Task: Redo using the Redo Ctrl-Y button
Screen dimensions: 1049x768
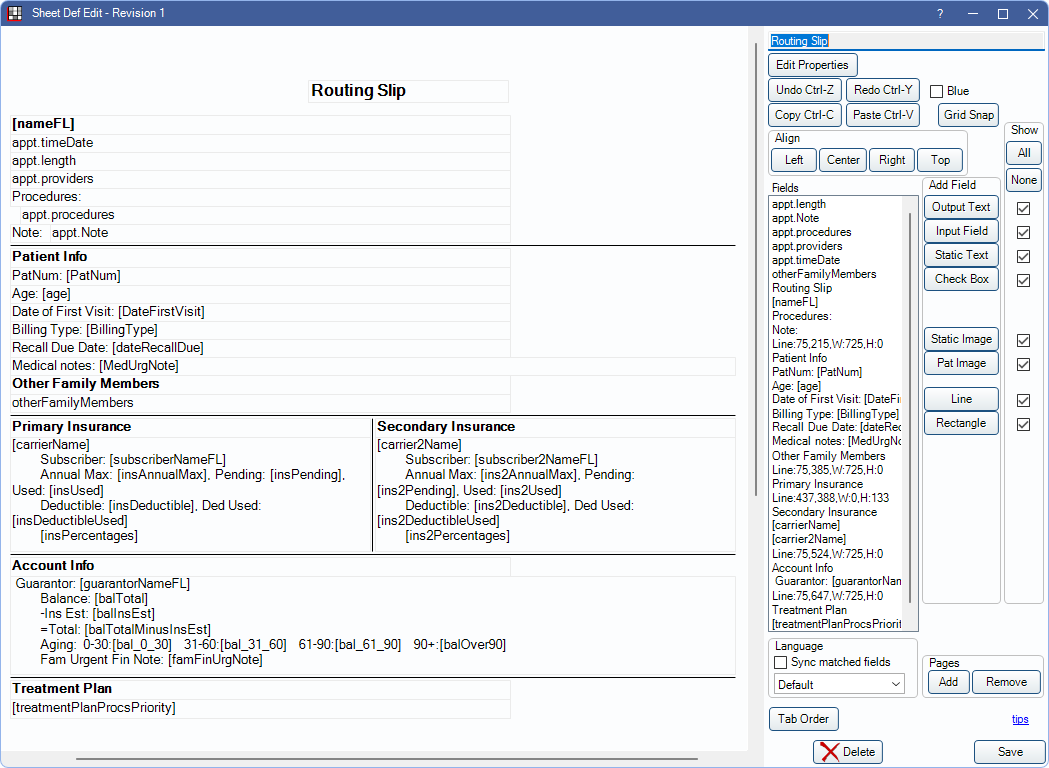Action: coord(882,89)
